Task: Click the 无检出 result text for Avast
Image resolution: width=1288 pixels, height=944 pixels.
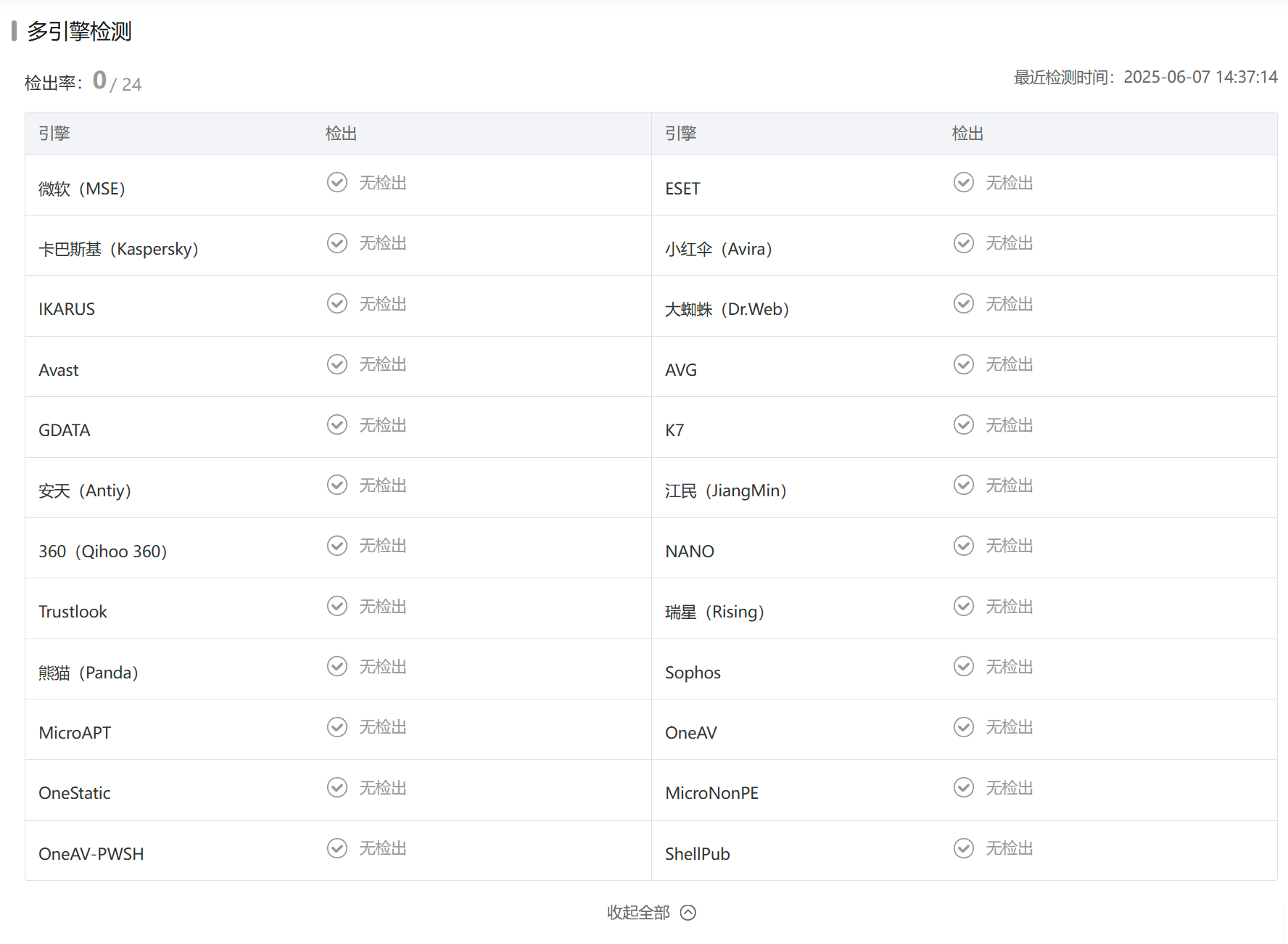Action: [383, 364]
